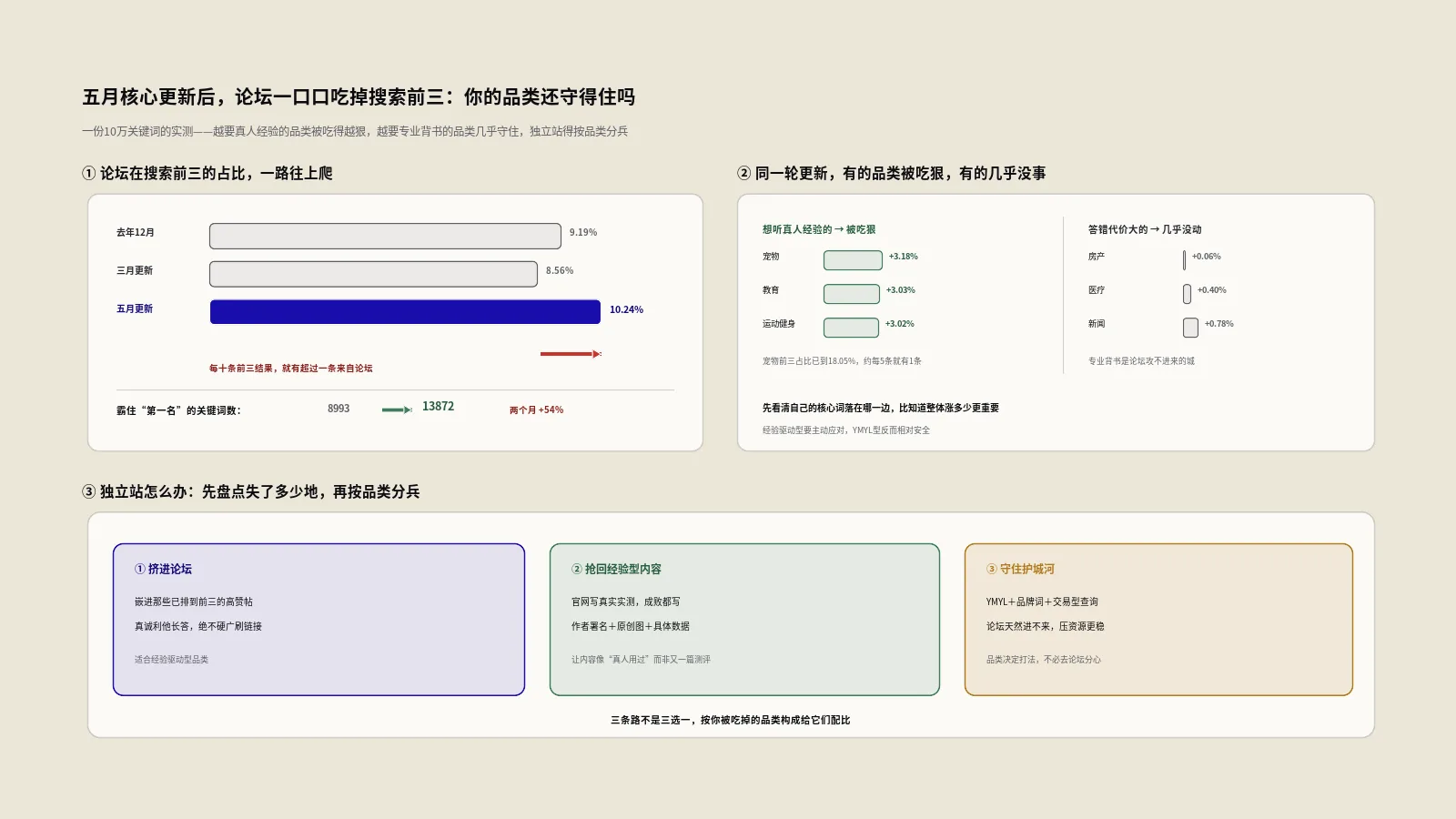This screenshot has width=1456, height=819.
Task: Click the number '8993'
Action: coord(339,409)
